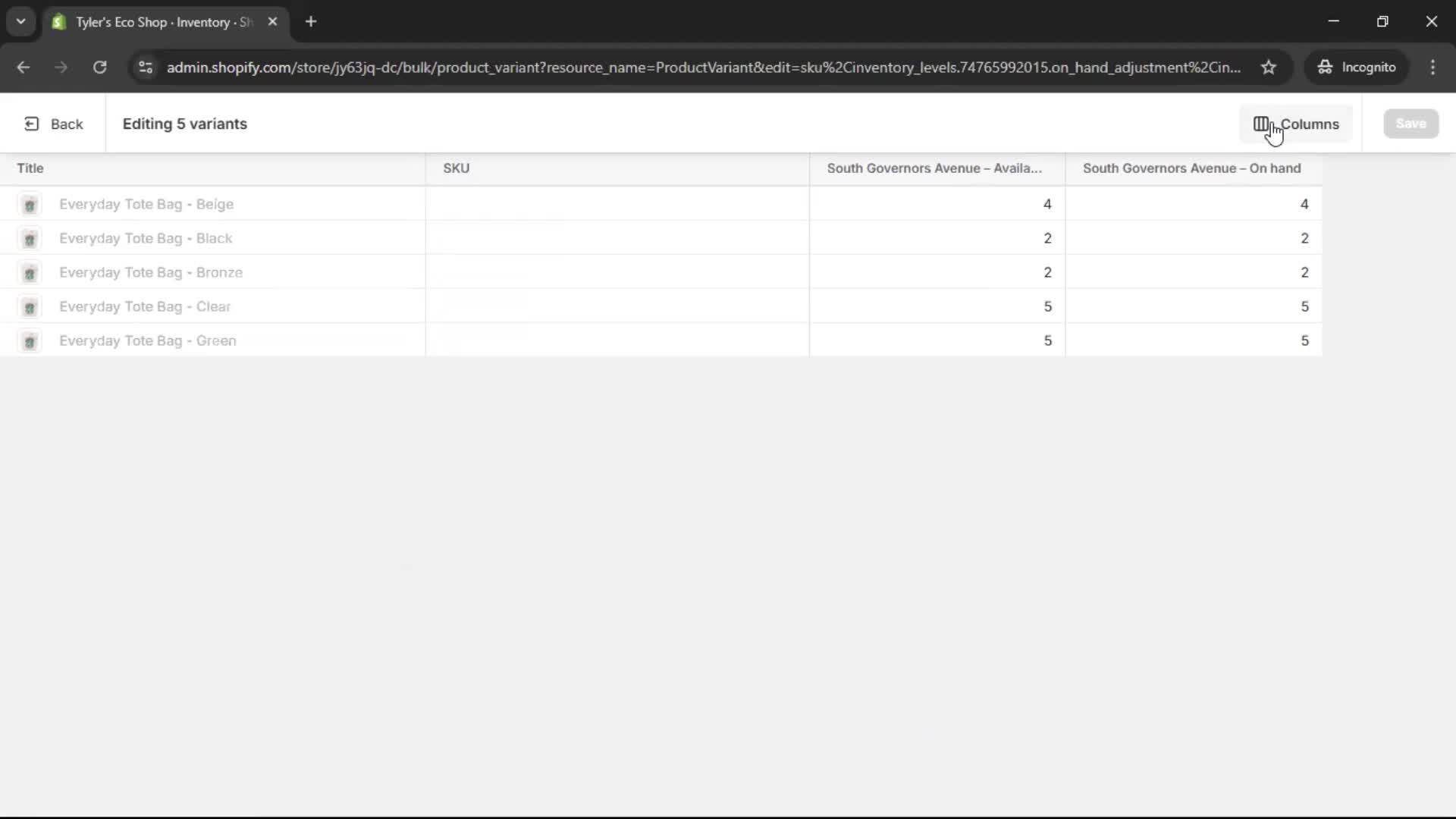Bookmark this page with the star icon
The height and width of the screenshot is (819, 1456).
coord(1269,67)
